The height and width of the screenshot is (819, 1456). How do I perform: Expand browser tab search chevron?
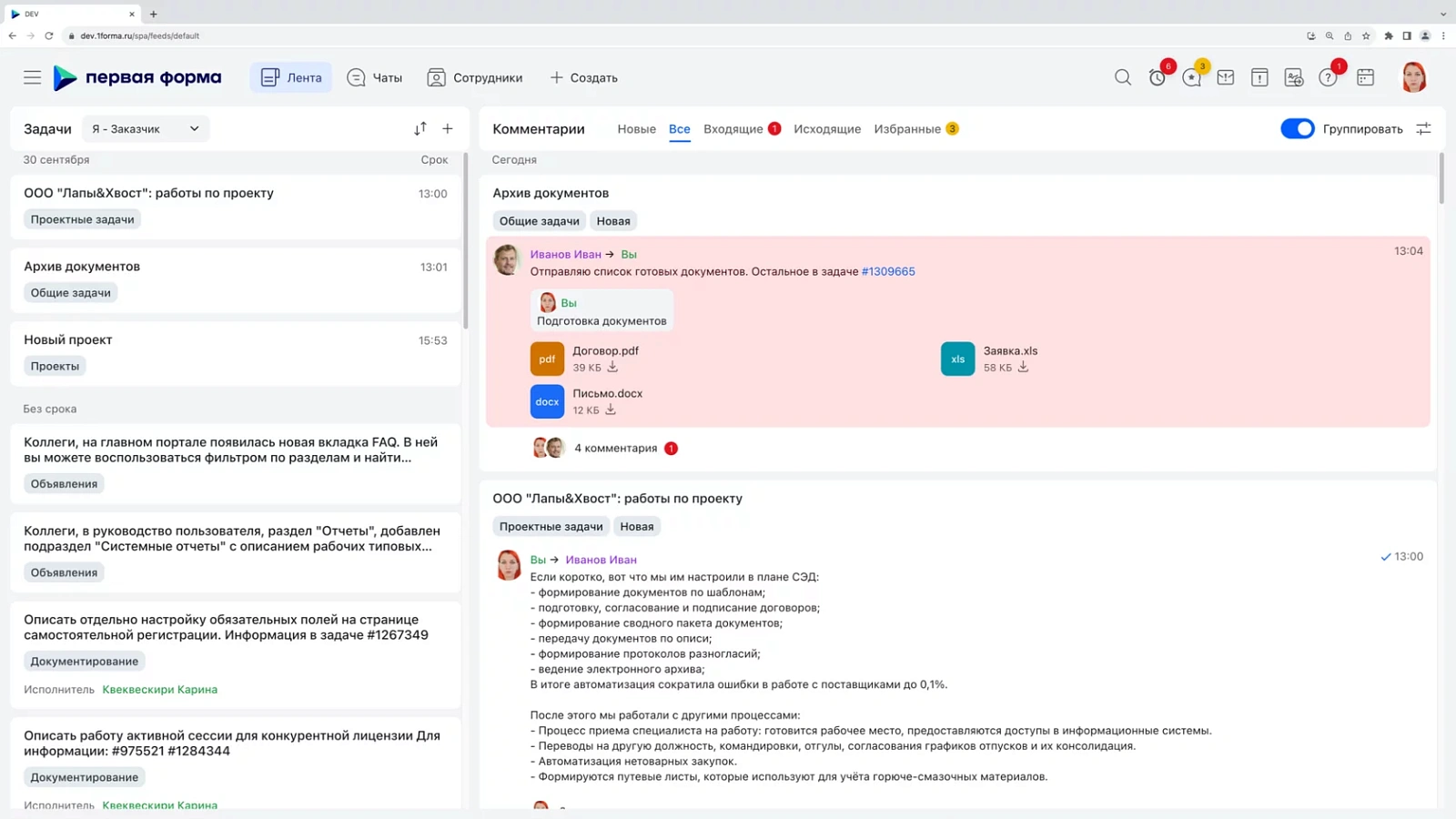[x=1442, y=14]
